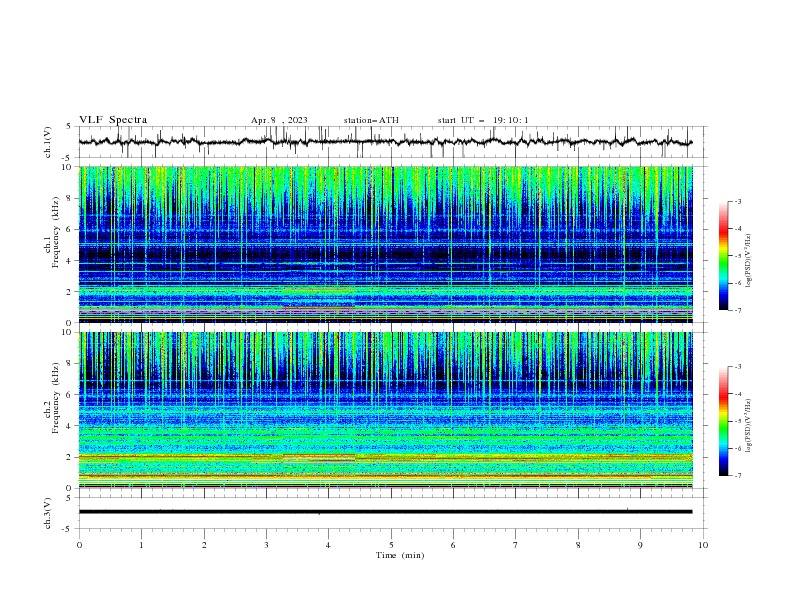The height and width of the screenshot is (612, 792).
Task: Click time axis tick label "9"
Action: pos(640,545)
